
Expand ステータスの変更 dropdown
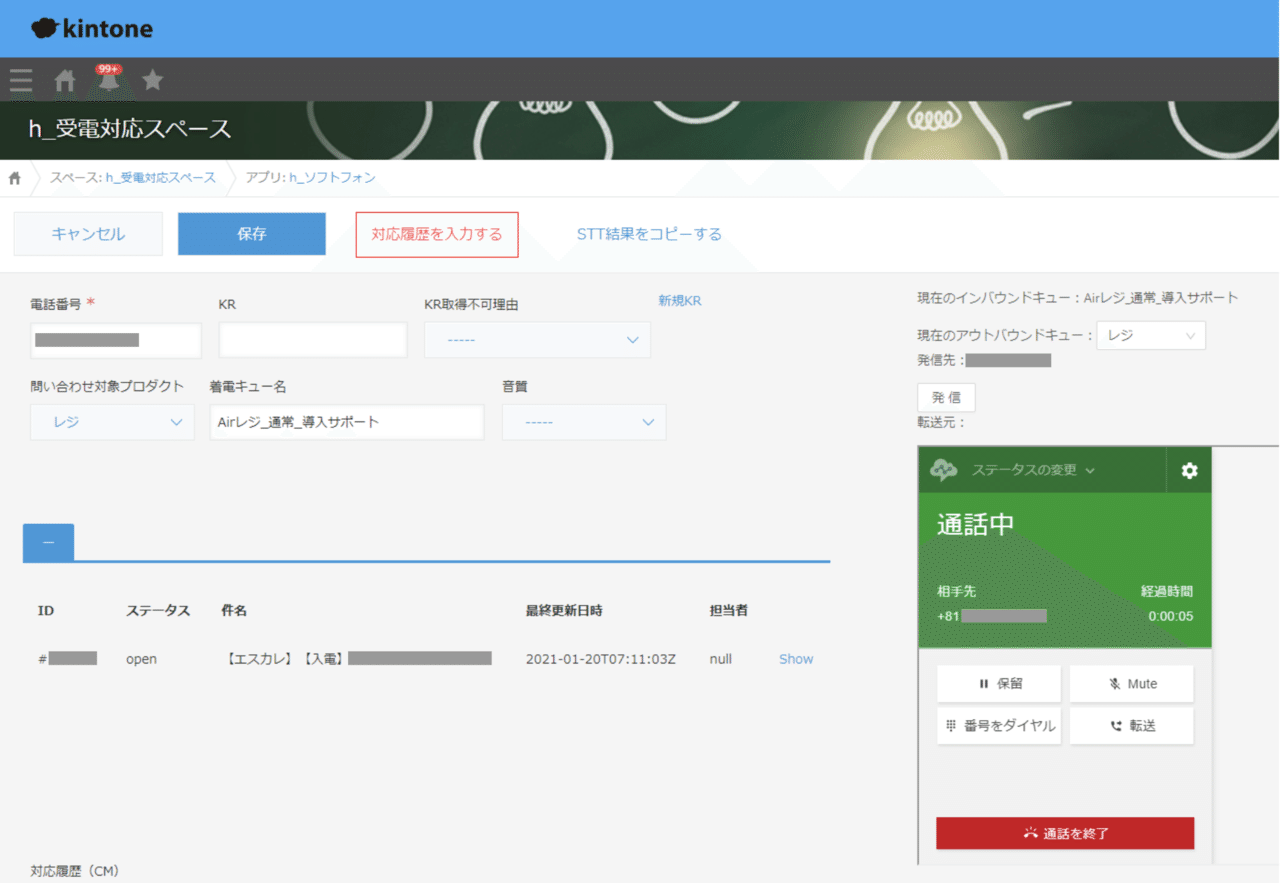tap(1033, 470)
